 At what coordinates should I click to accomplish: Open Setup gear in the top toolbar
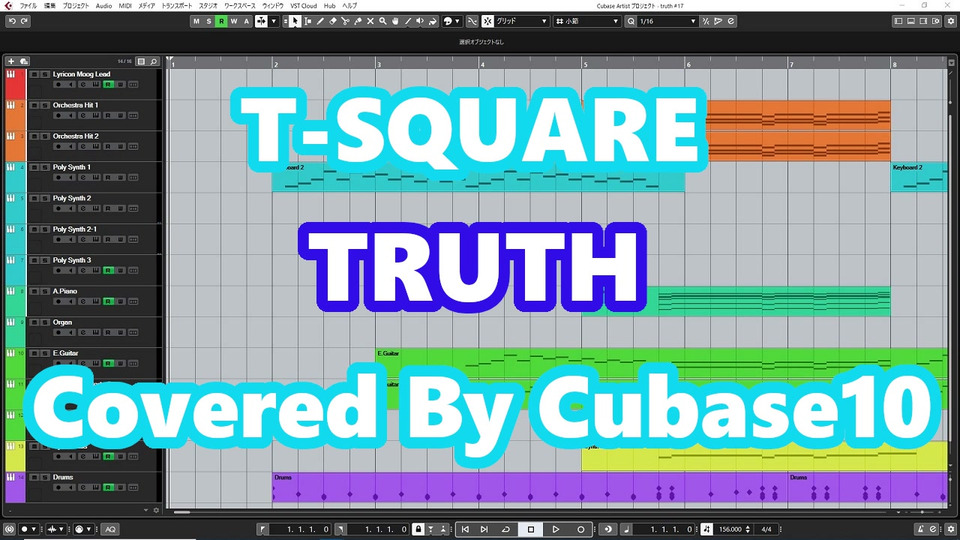click(x=950, y=21)
